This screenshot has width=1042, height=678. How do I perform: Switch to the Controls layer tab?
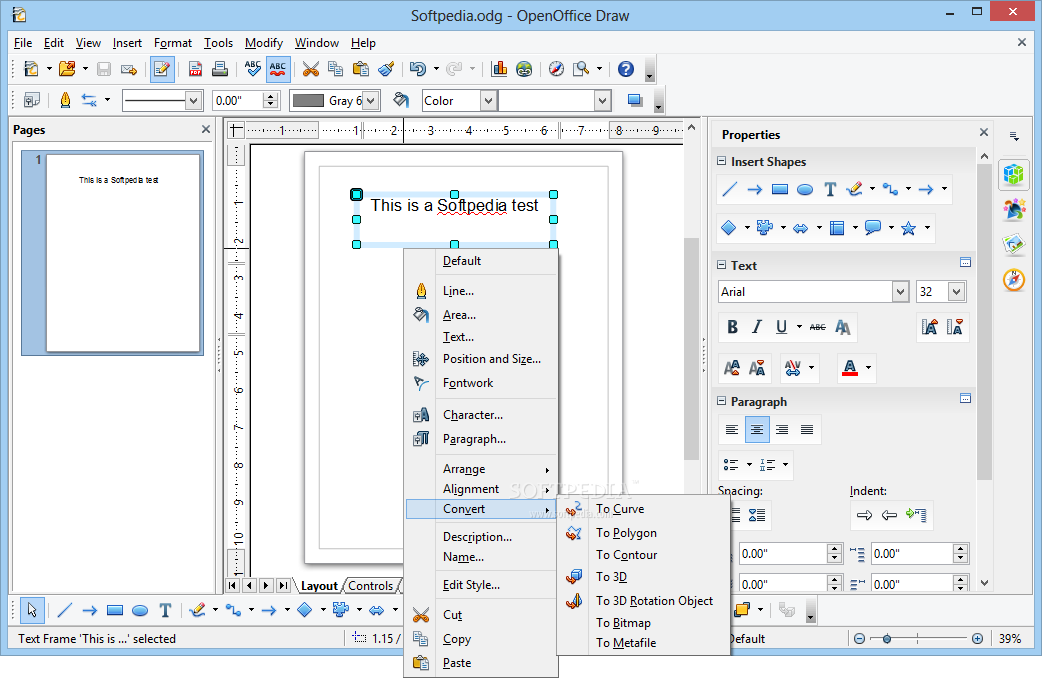tap(371, 586)
